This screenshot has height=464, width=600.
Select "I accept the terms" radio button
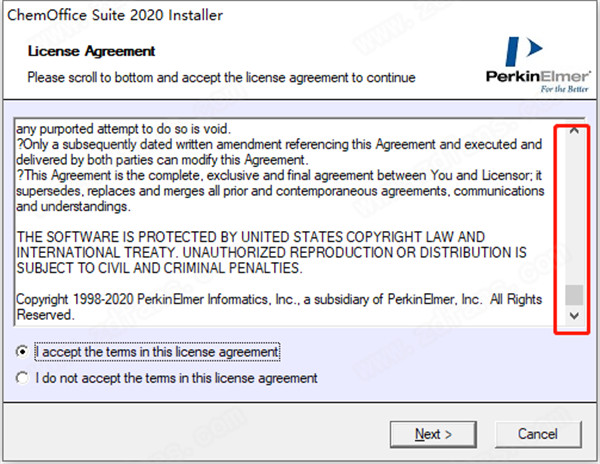23,352
